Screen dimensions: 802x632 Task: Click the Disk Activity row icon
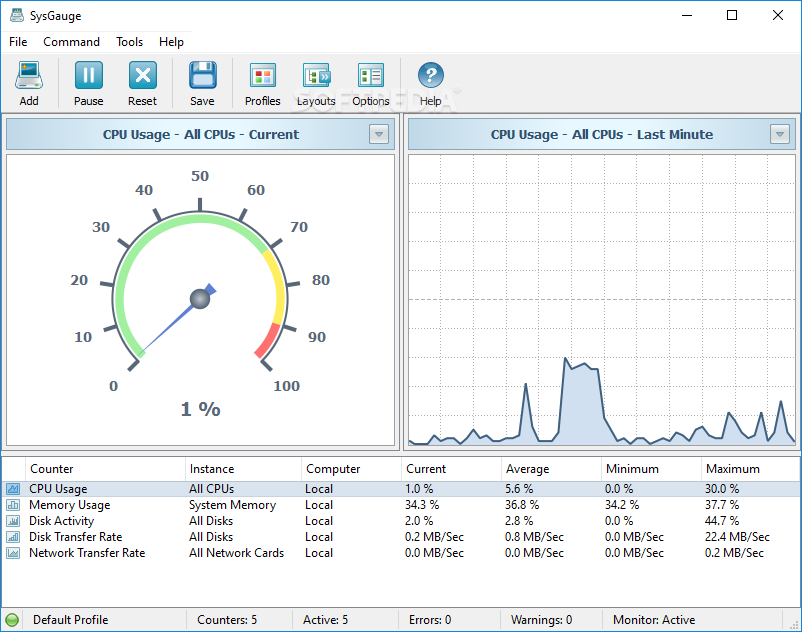(x=13, y=521)
